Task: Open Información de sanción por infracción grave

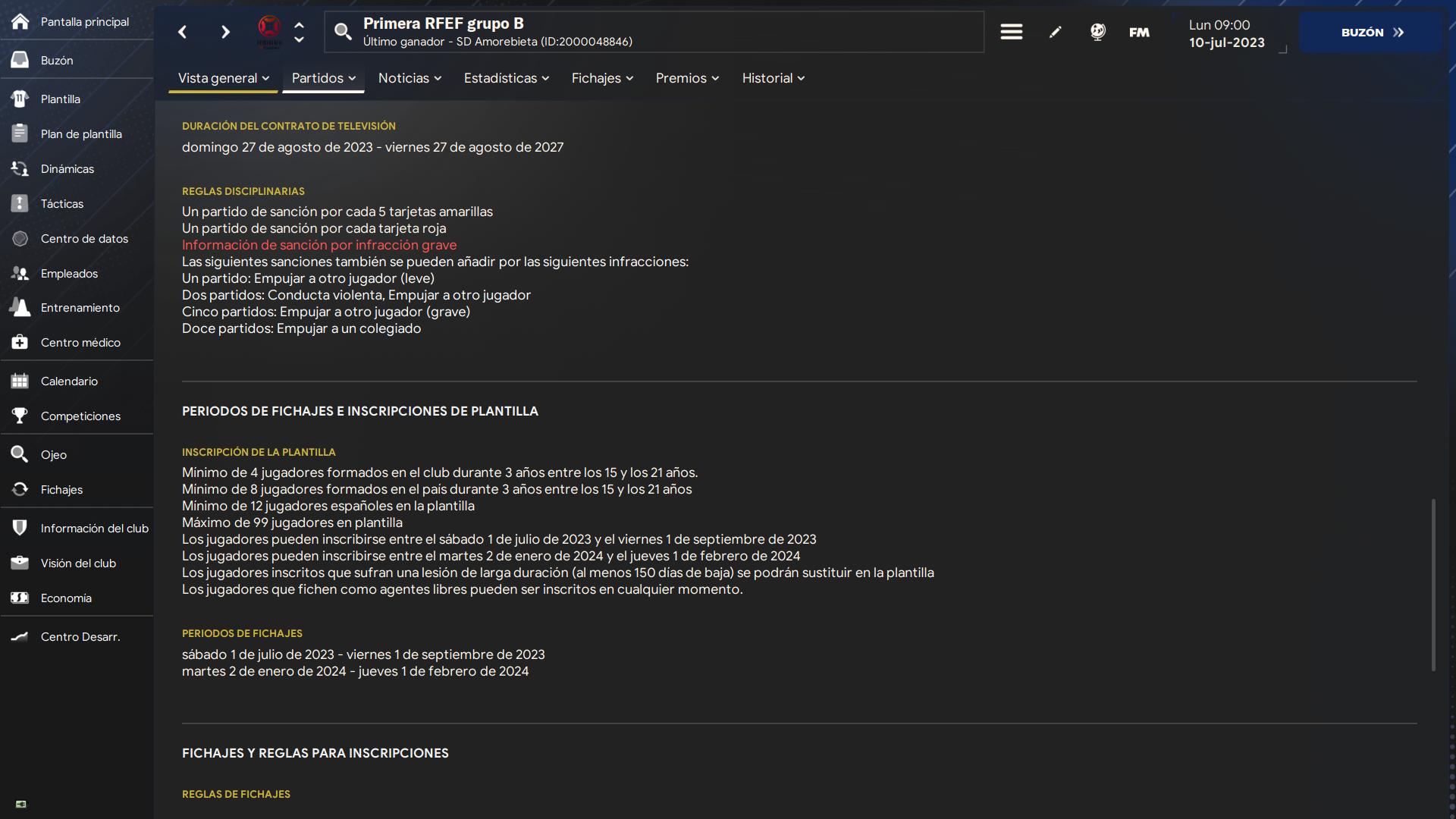Action: [319, 245]
